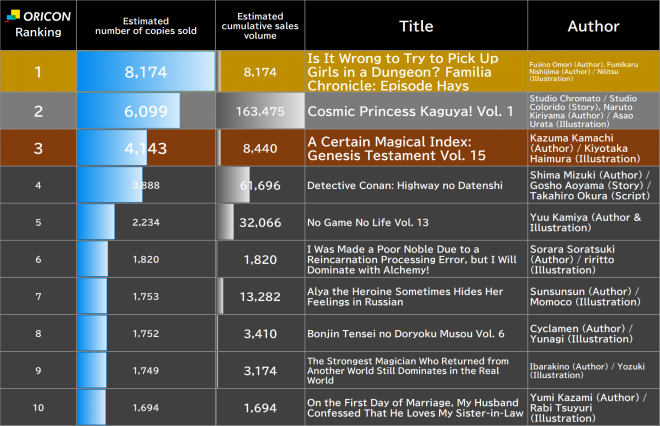Select rank number 4 cell
Screen dimensions: 660x426
tap(38, 185)
